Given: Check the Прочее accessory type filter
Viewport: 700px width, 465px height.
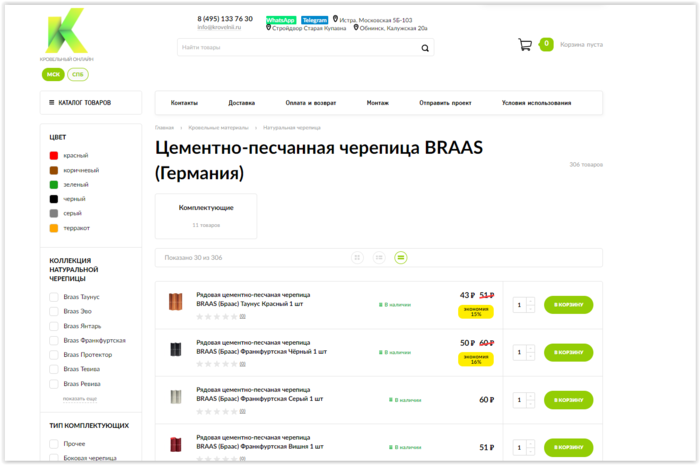Looking at the screenshot, I should pos(54,444).
